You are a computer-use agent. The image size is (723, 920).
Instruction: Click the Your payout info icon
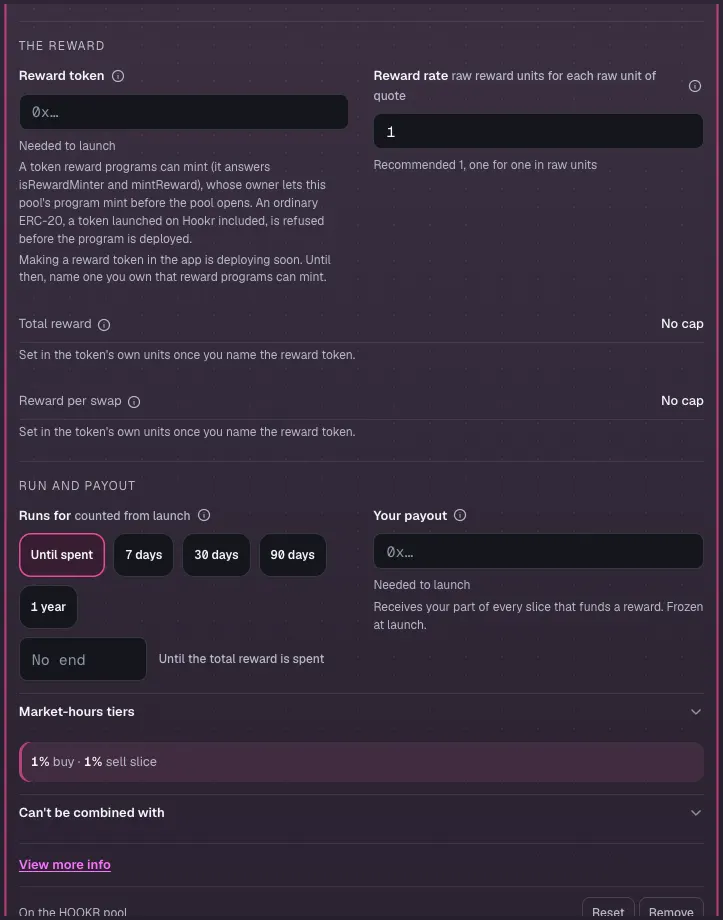tap(460, 515)
